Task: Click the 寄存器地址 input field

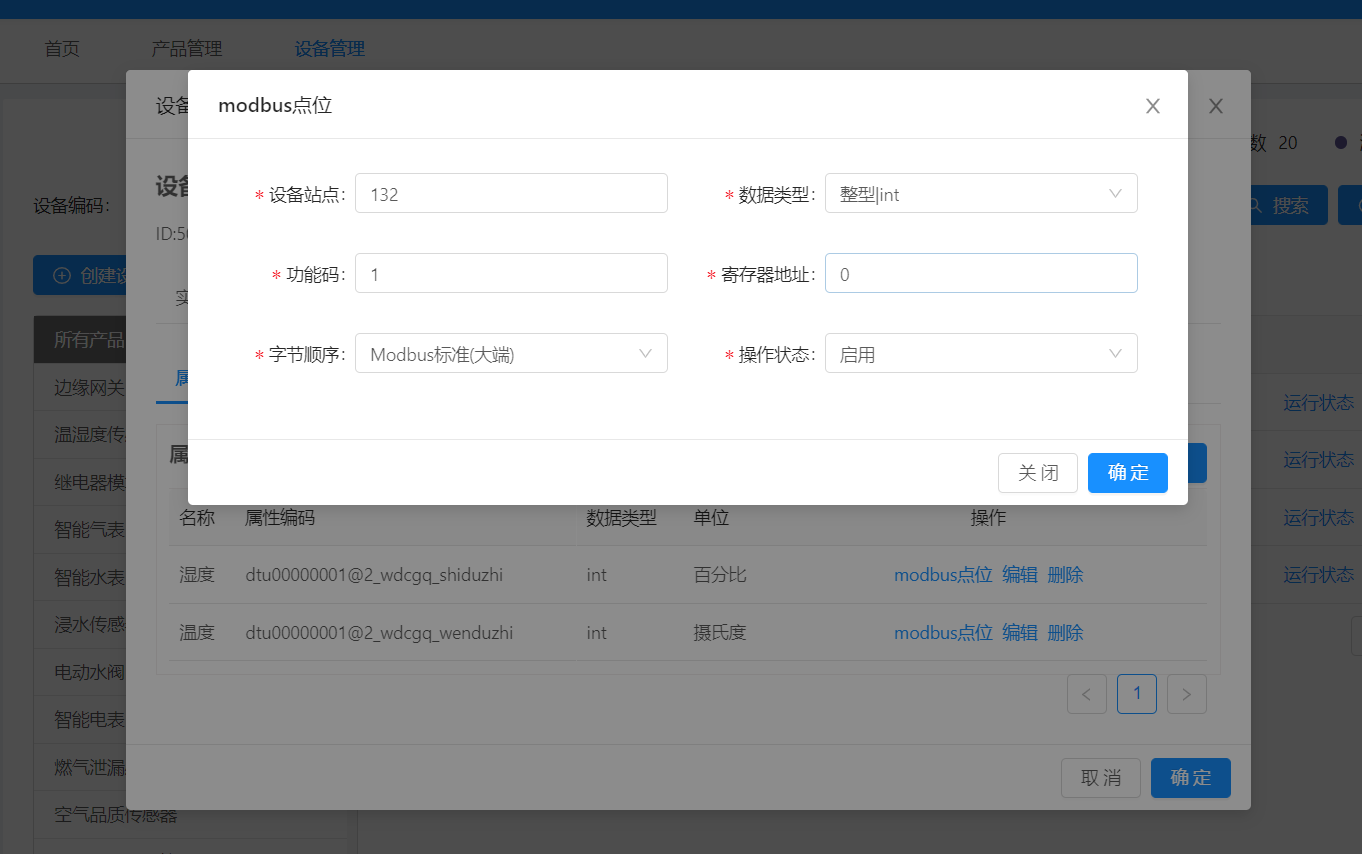Action: (x=981, y=272)
